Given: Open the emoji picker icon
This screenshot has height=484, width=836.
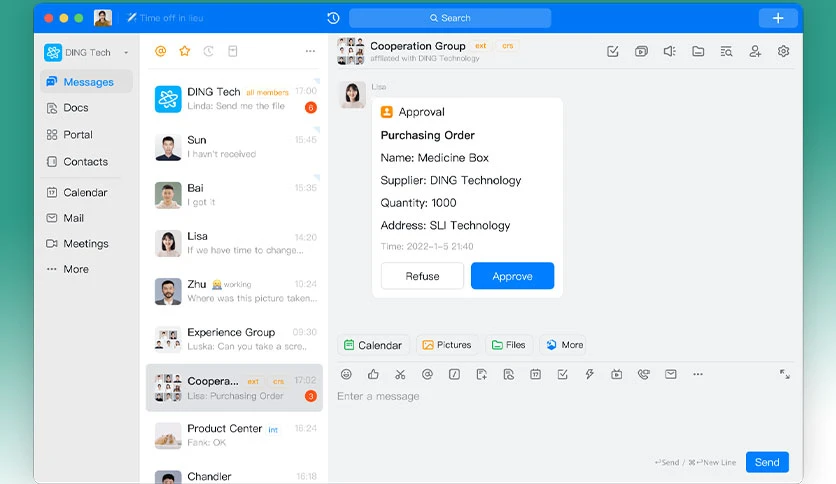Looking at the screenshot, I should click(347, 374).
